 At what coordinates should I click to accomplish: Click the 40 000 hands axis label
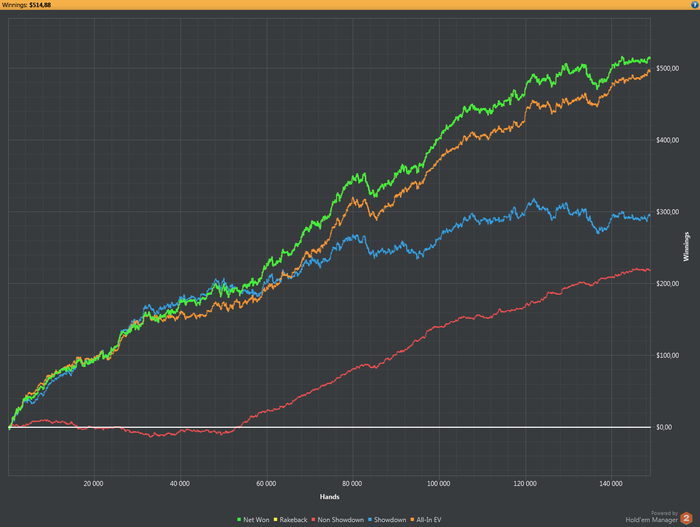(x=179, y=484)
